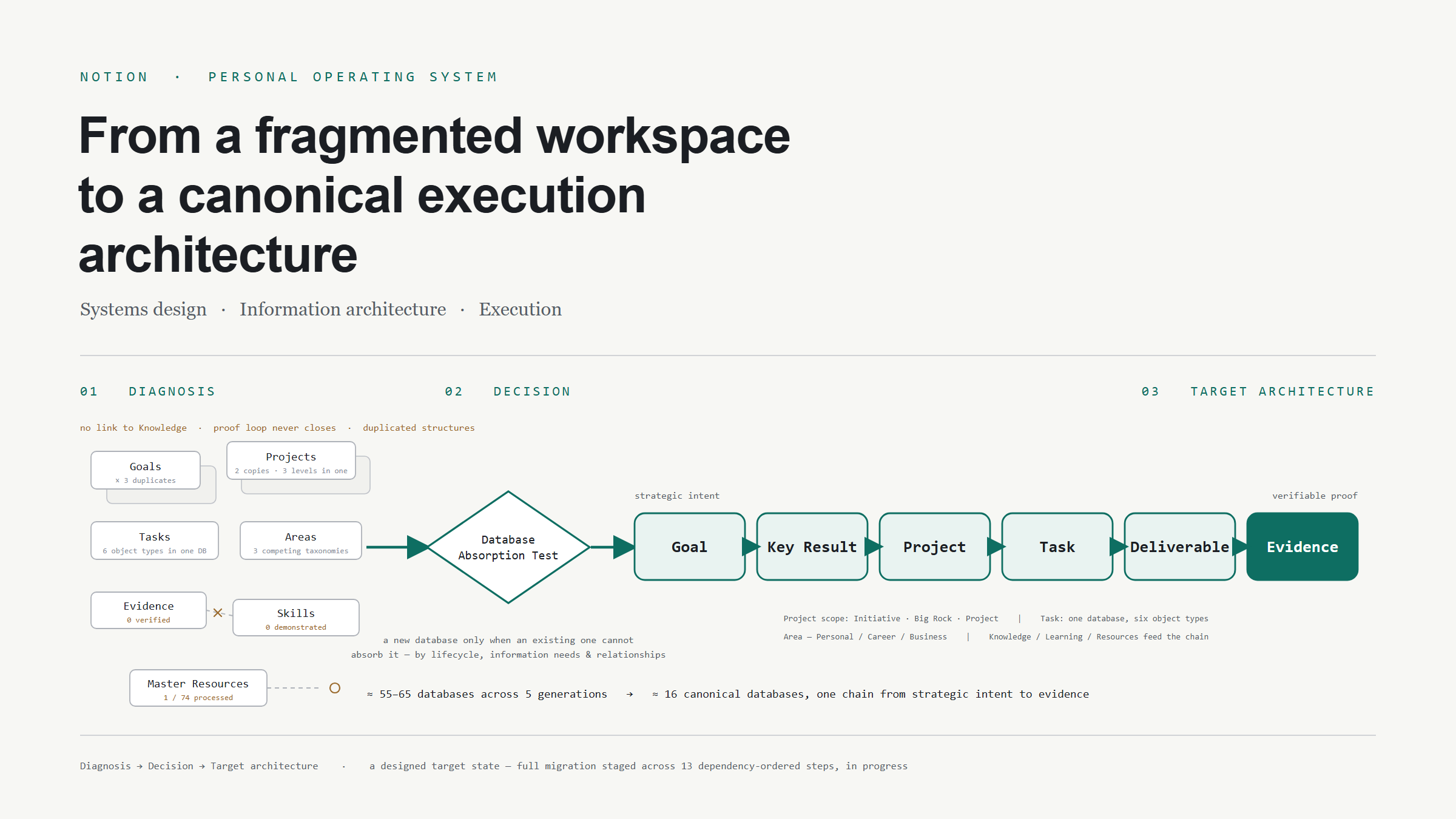This screenshot has height=819, width=1456.
Task: Click the 'strategic intent' label
Action: point(677,496)
